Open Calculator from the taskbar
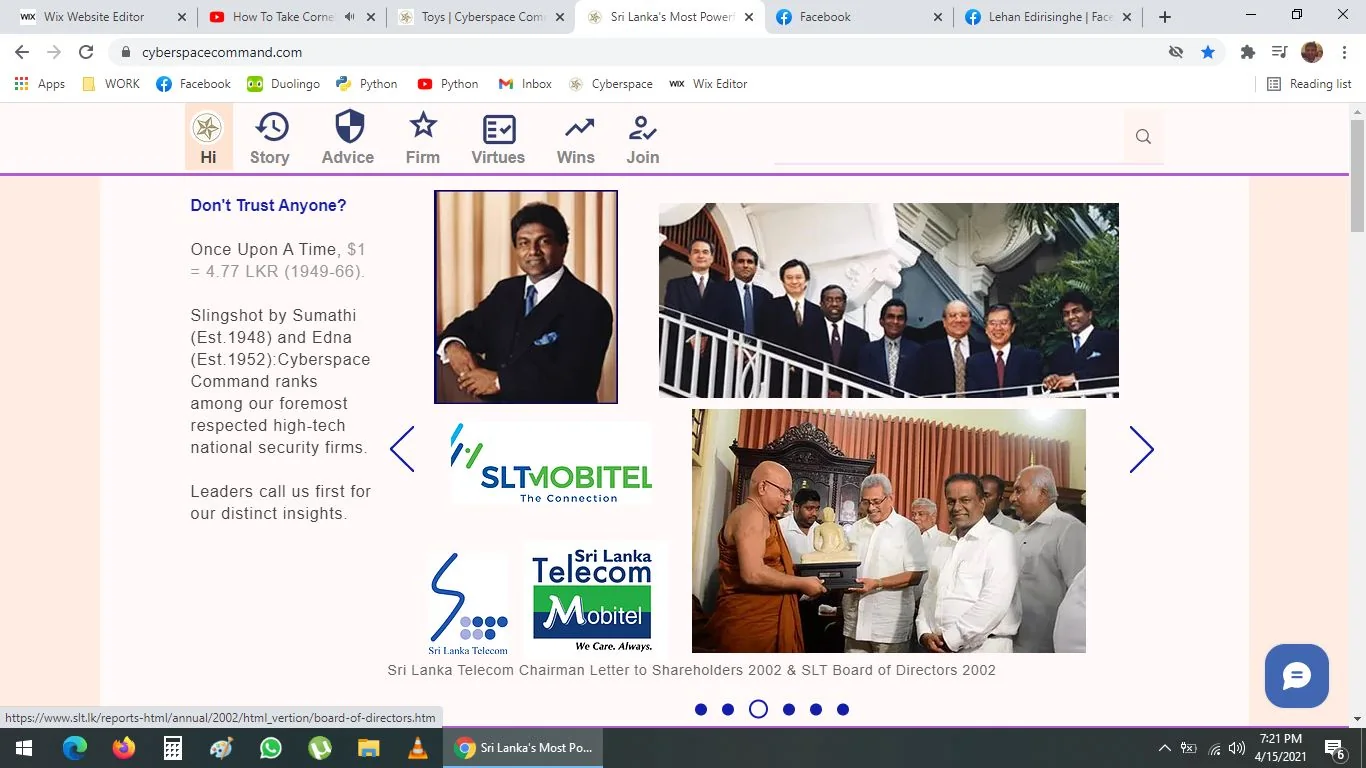 173,748
